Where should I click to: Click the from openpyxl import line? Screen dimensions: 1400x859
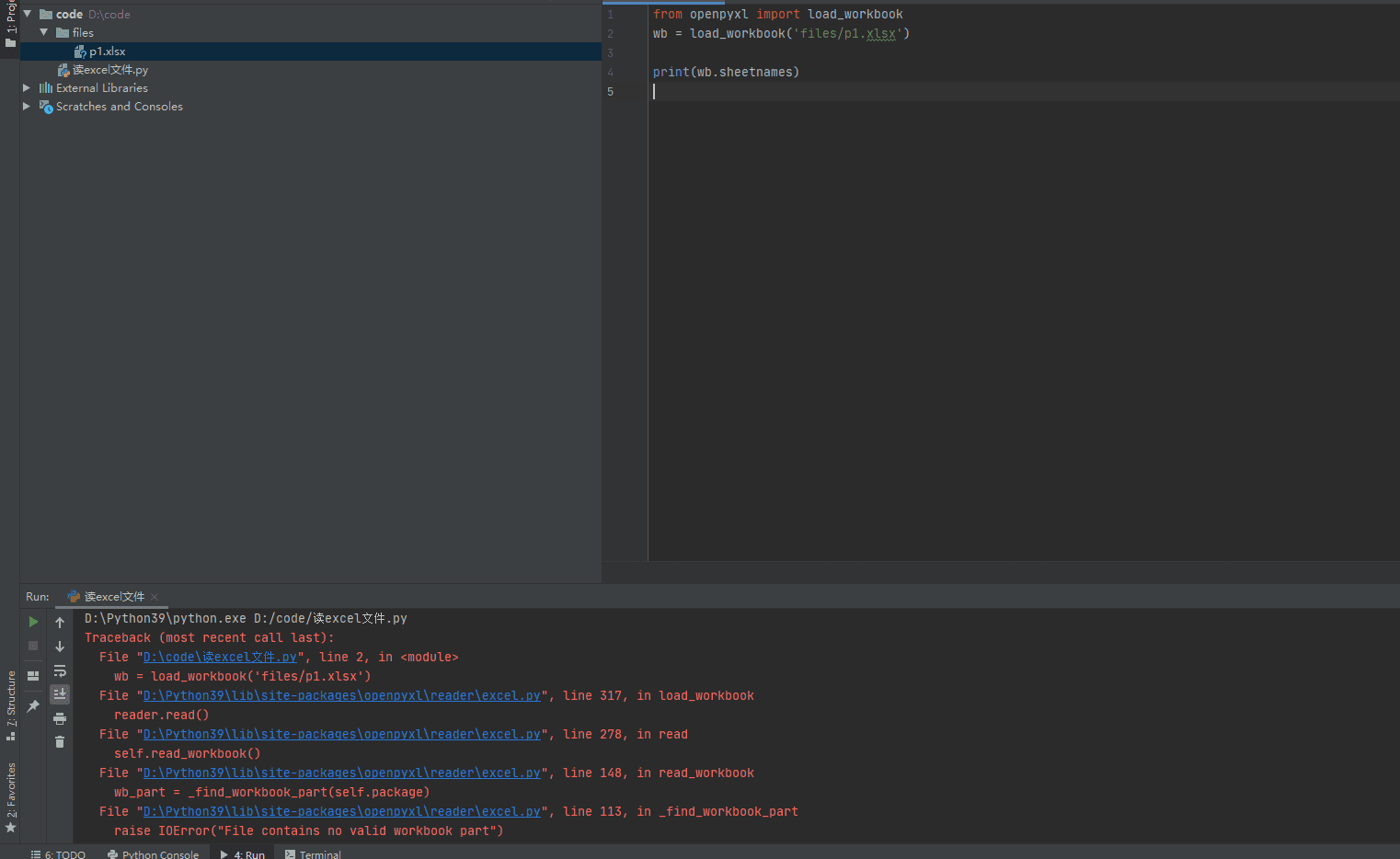[778, 15]
